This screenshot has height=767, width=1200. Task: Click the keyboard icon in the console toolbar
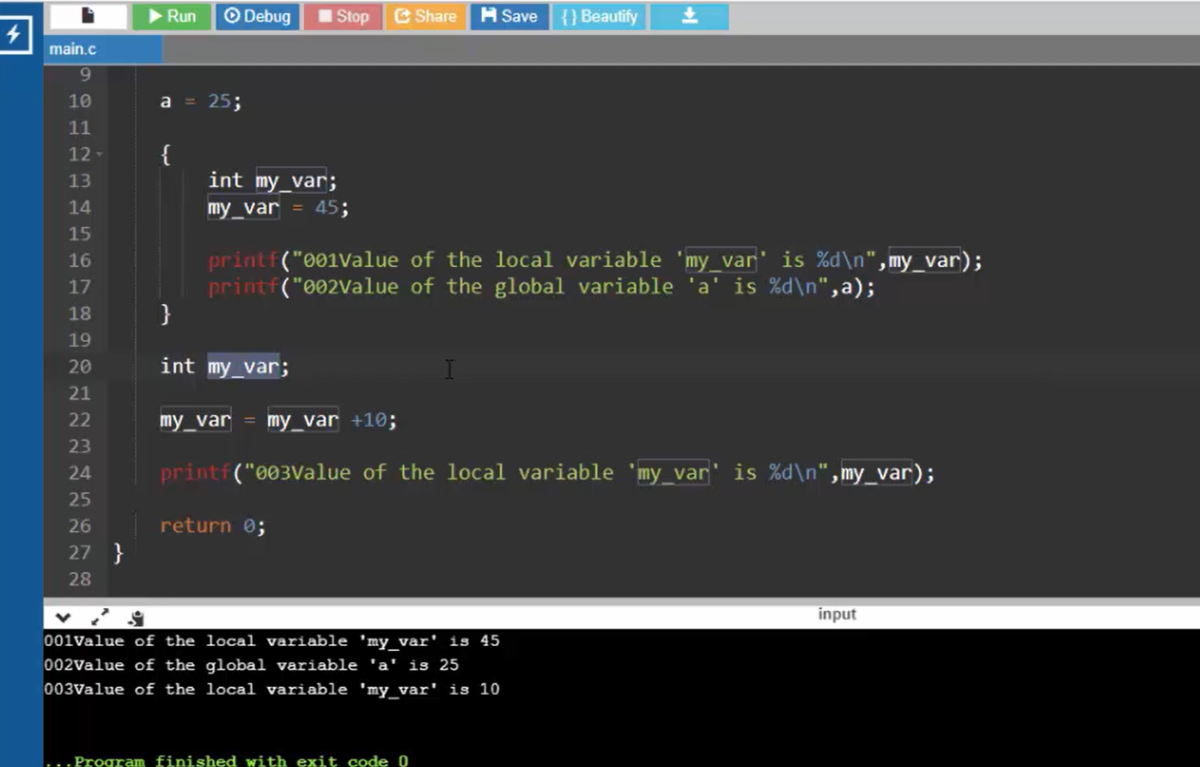click(135, 618)
